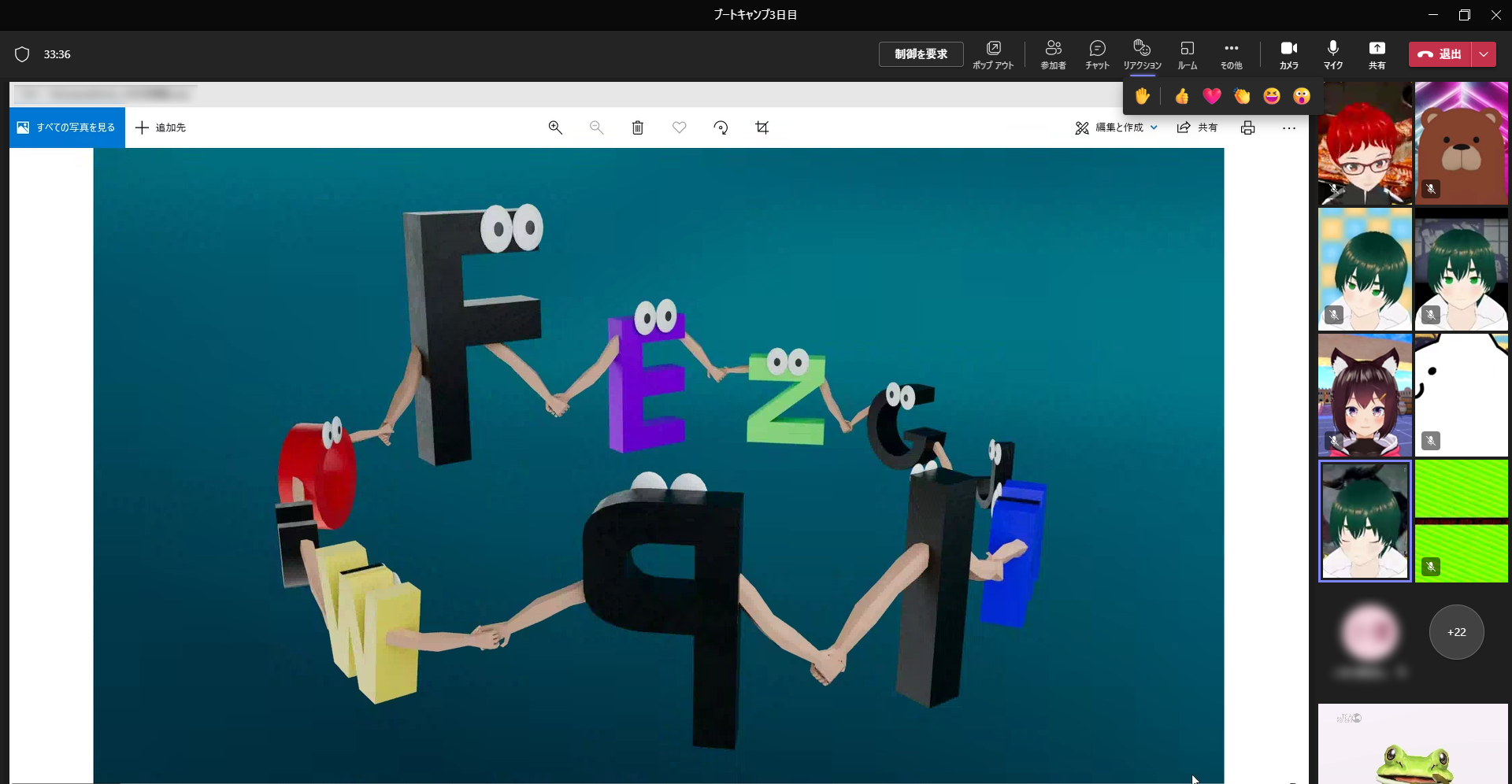
Task: Open the その他 more actions menu
Action: tap(1231, 55)
